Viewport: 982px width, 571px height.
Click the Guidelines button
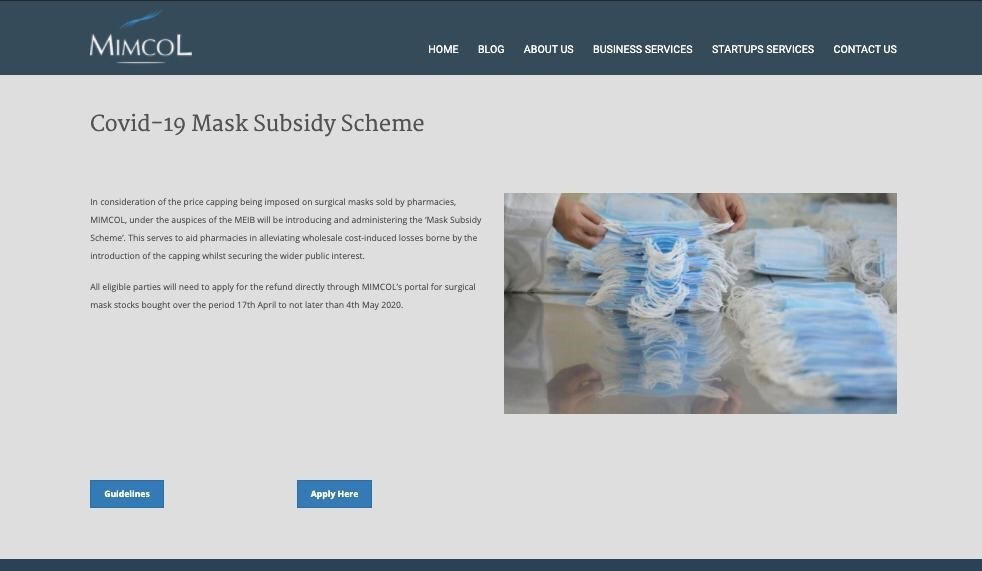[x=127, y=494]
